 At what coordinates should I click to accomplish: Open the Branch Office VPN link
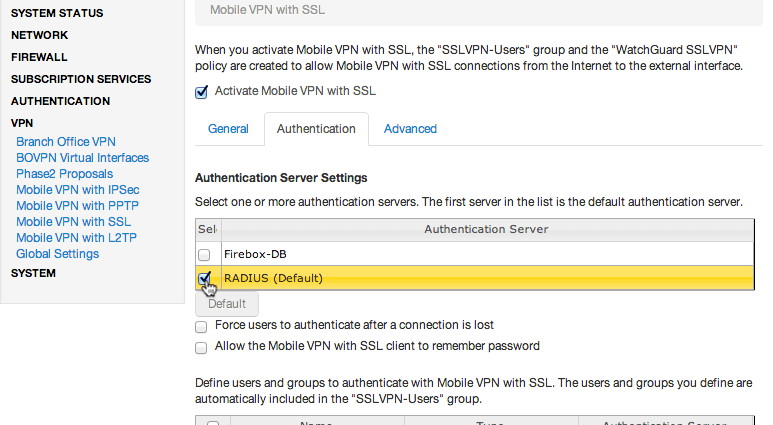[x=66, y=142]
